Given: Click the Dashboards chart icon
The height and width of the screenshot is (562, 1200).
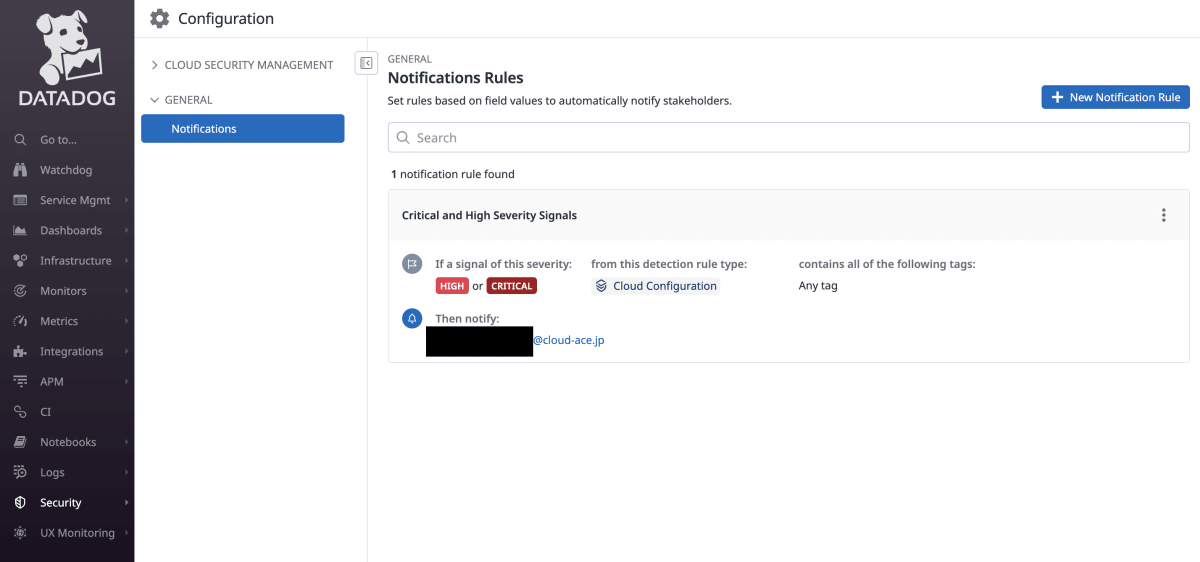Looking at the screenshot, I should [20, 230].
